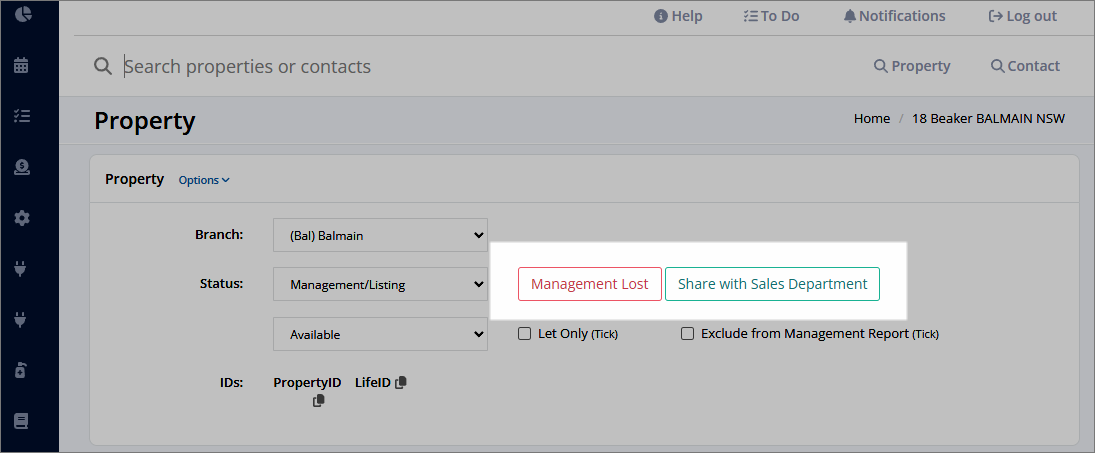Click the upper plug integrations sidebar icon
This screenshot has height=453, width=1095.
(20, 269)
